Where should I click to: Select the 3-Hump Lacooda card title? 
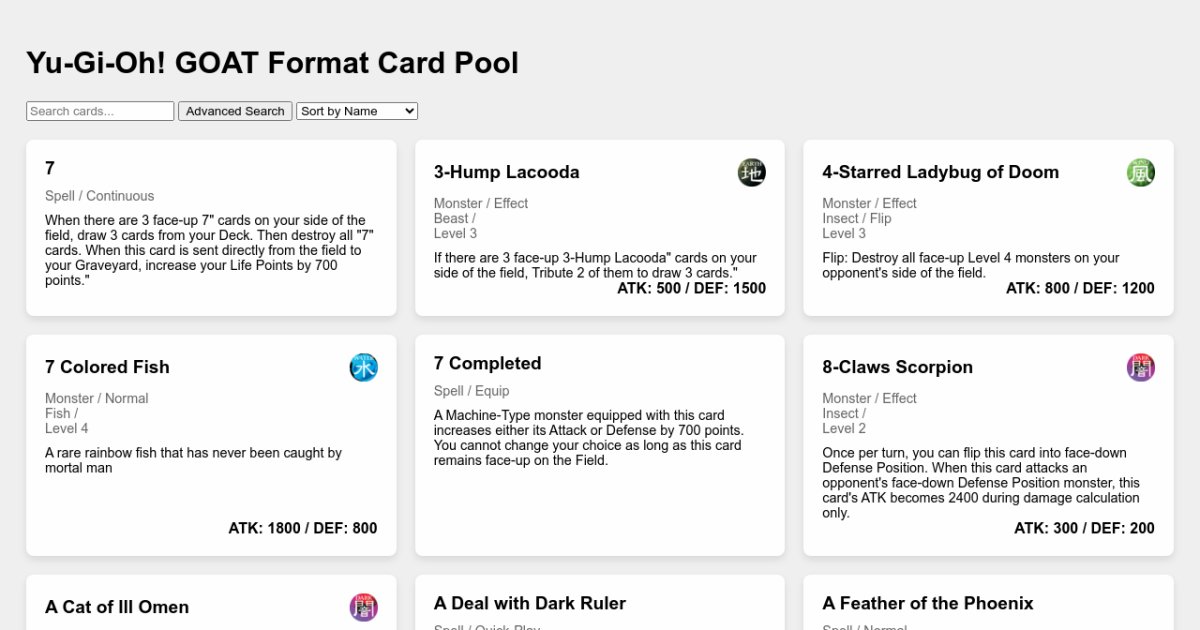506,172
